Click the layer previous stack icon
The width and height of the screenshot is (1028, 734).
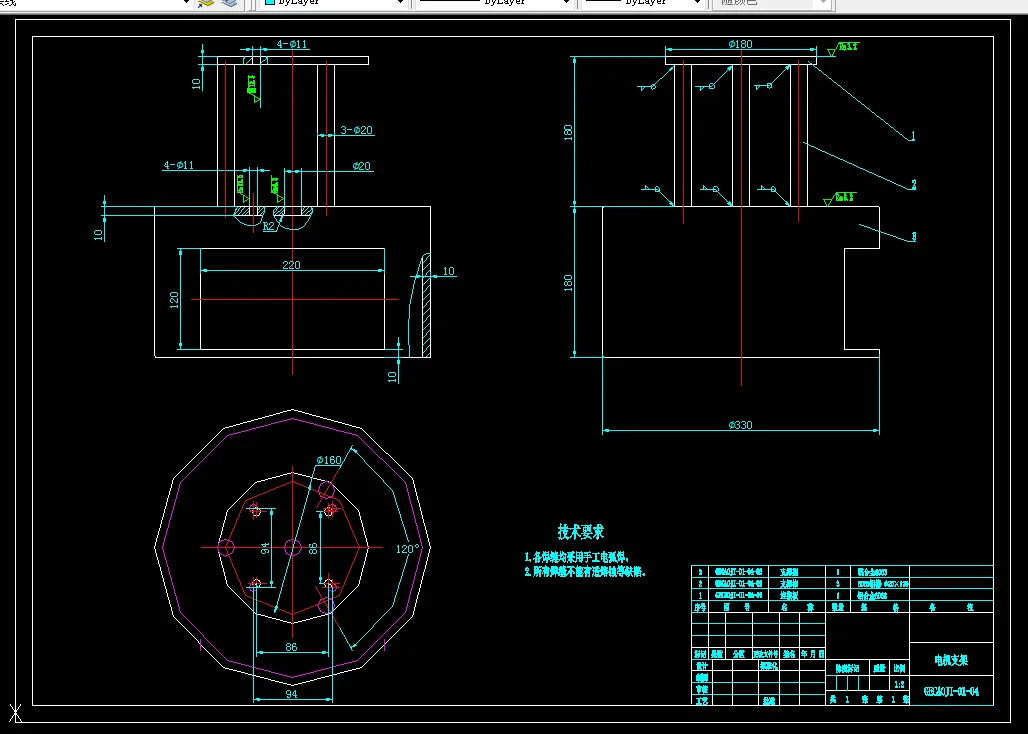pos(229,3)
